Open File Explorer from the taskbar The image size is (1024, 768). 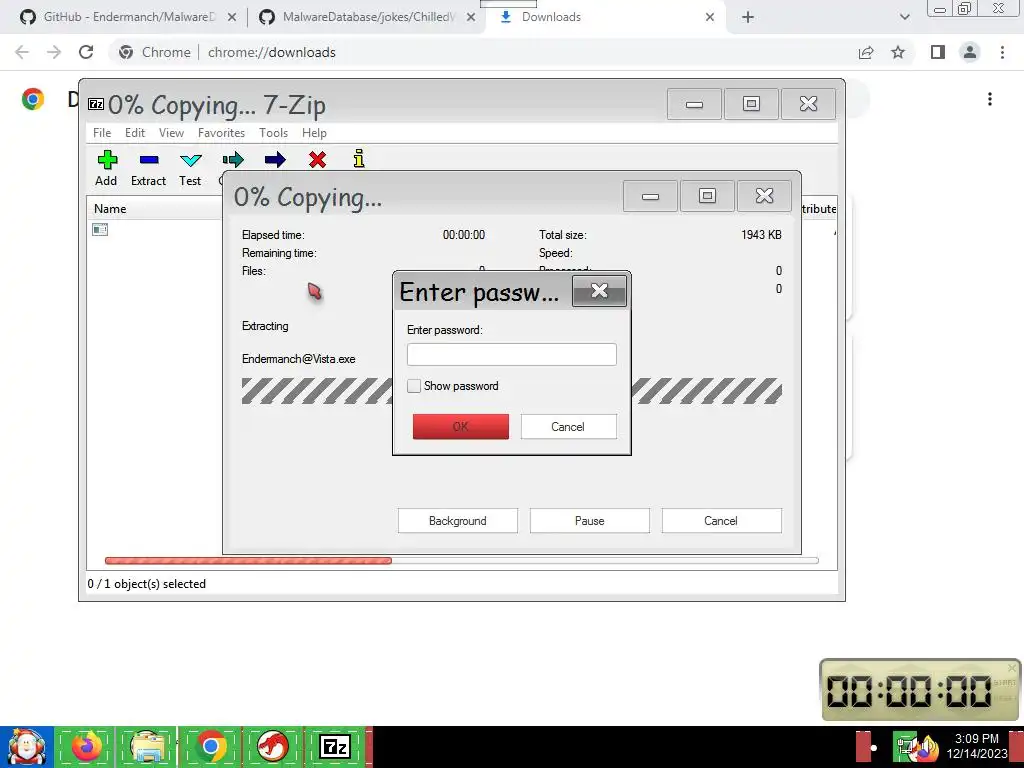pos(147,746)
